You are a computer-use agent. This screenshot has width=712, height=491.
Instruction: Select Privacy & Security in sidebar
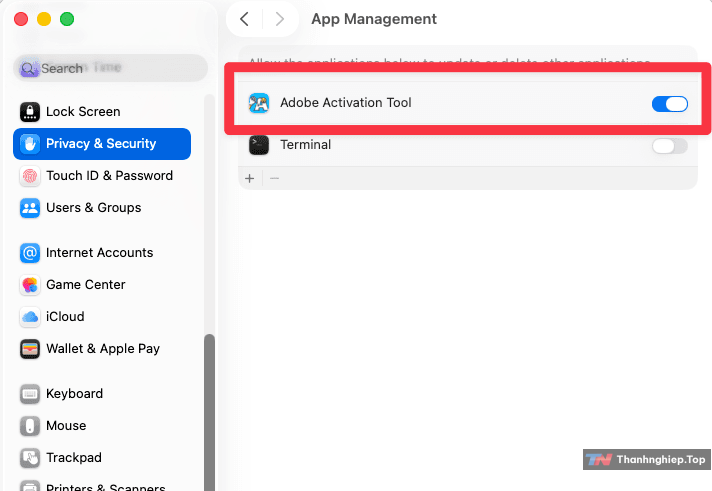(x=102, y=144)
